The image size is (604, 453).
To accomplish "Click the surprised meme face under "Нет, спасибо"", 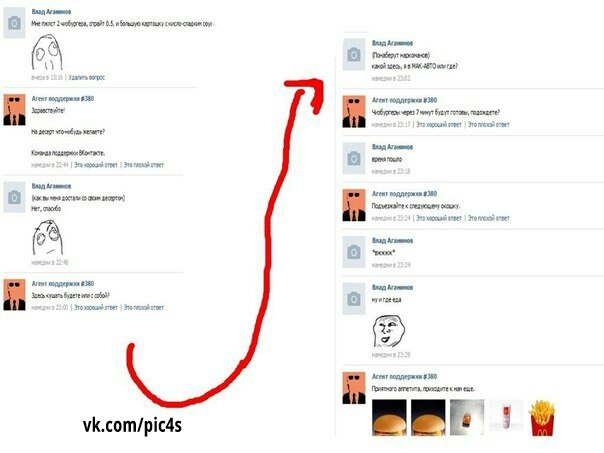I will coord(48,237).
